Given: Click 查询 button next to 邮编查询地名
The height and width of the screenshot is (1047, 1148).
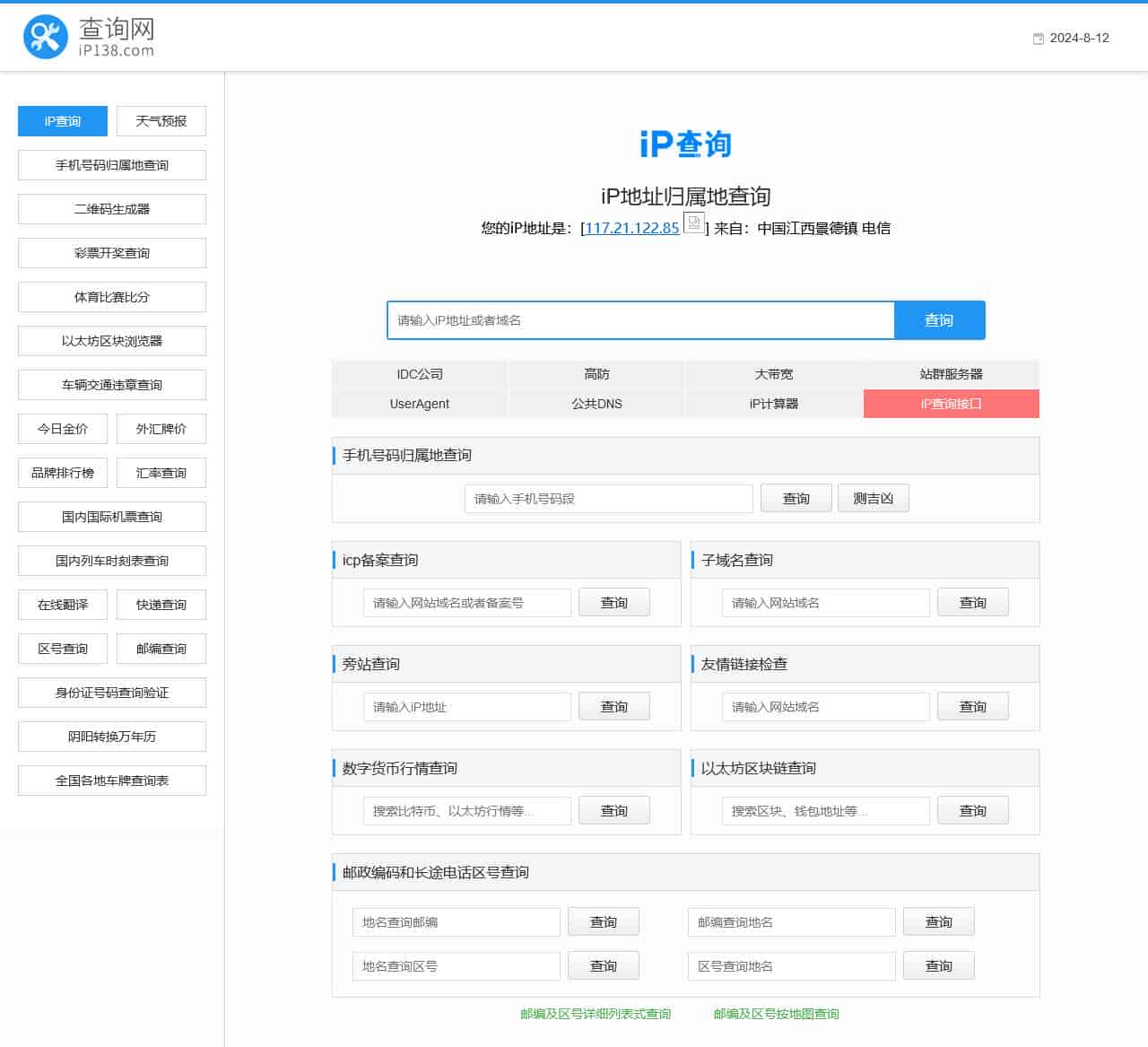Looking at the screenshot, I should (x=939, y=922).
